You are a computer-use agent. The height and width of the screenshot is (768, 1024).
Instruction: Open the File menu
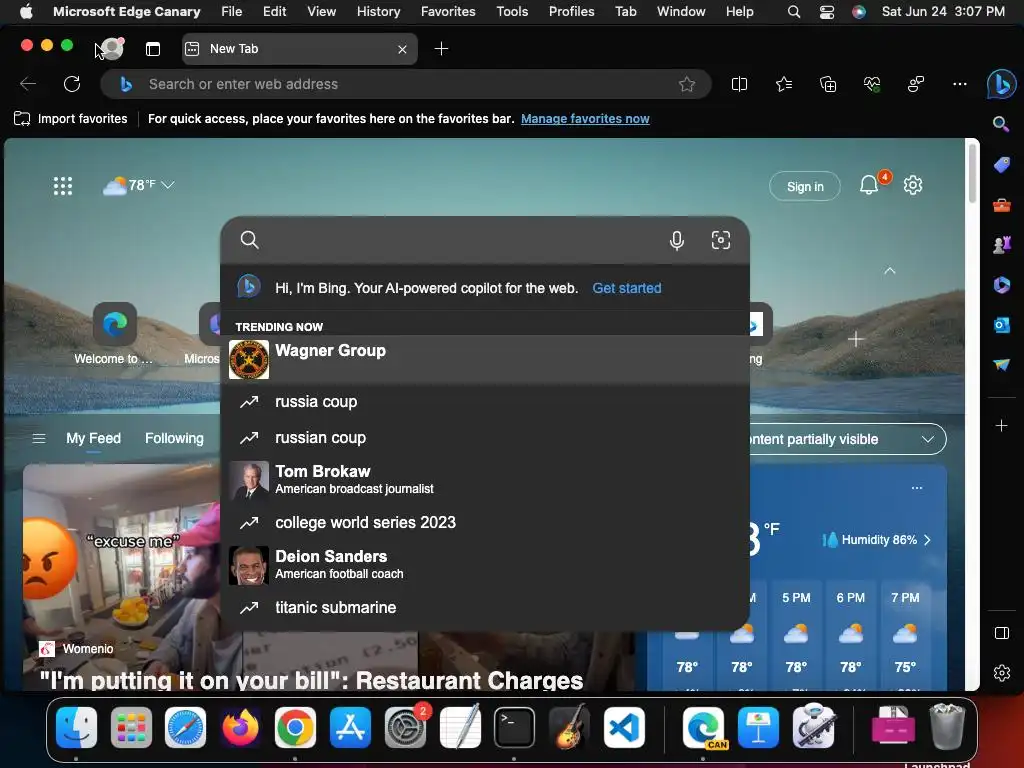[x=231, y=11]
